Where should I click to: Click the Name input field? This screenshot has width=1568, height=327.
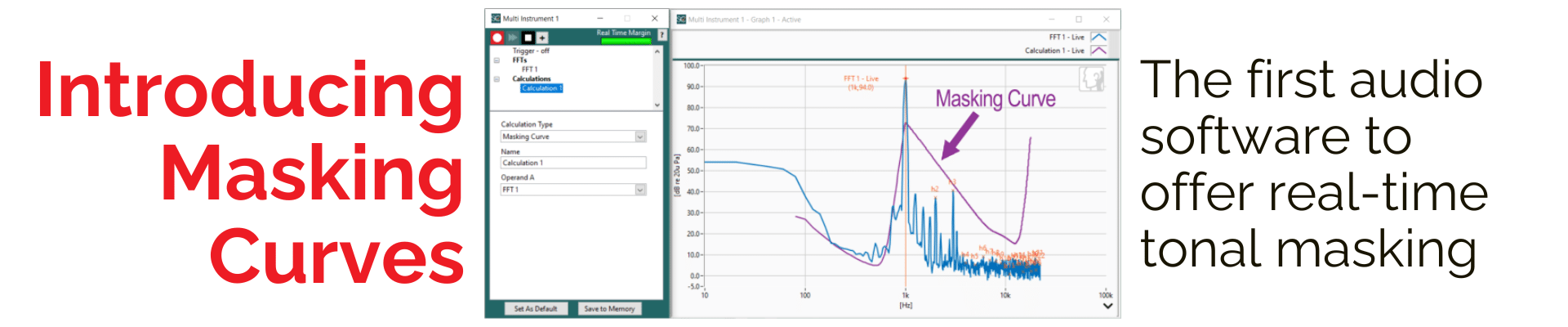pos(573,163)
